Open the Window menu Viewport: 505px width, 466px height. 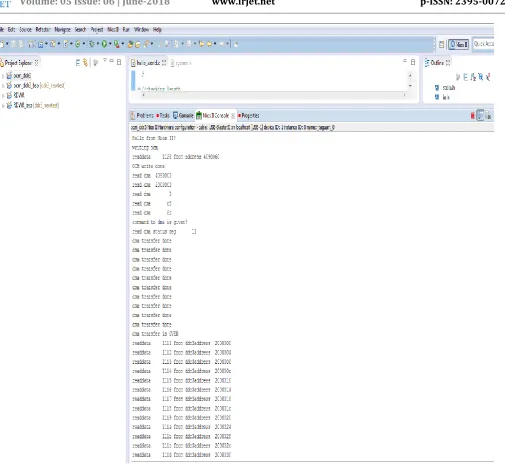(141, 30)
